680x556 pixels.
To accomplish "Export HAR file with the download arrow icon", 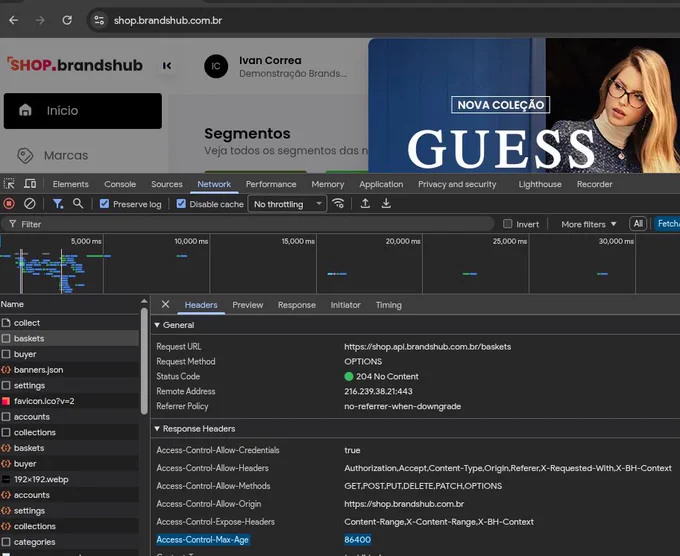I will (x=386, y=203).
